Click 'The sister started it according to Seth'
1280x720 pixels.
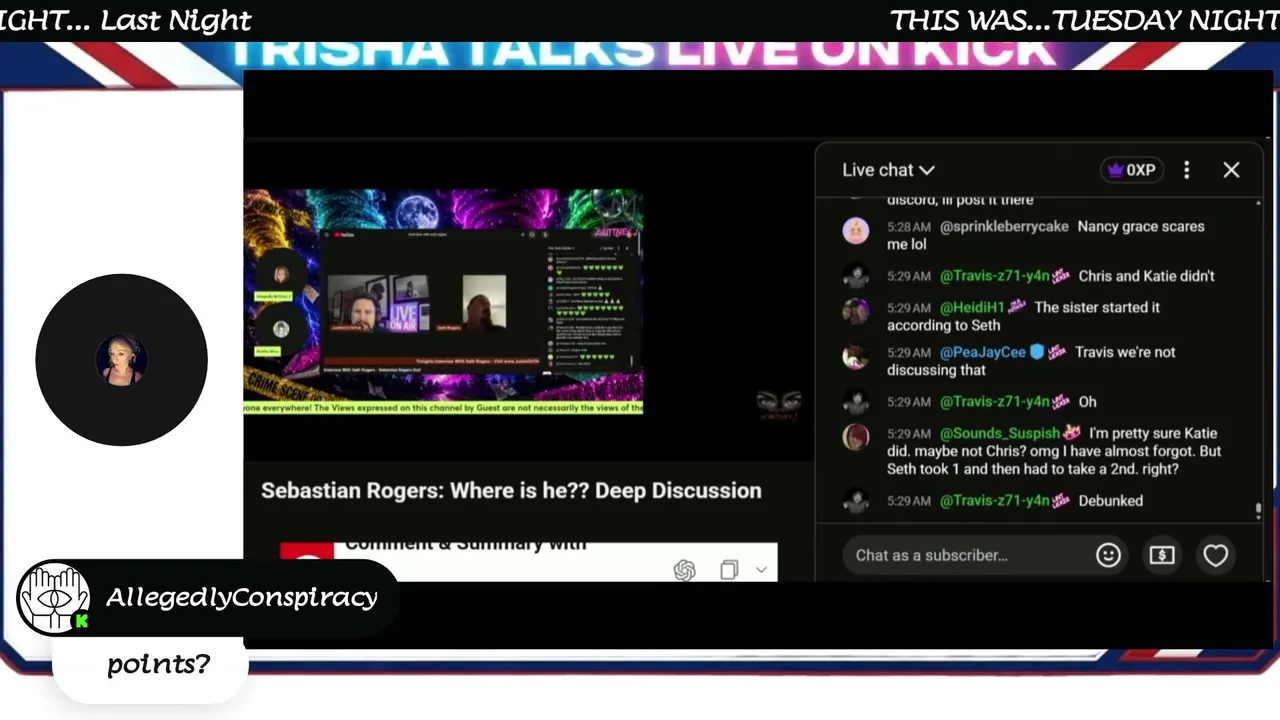point(1023,316)
